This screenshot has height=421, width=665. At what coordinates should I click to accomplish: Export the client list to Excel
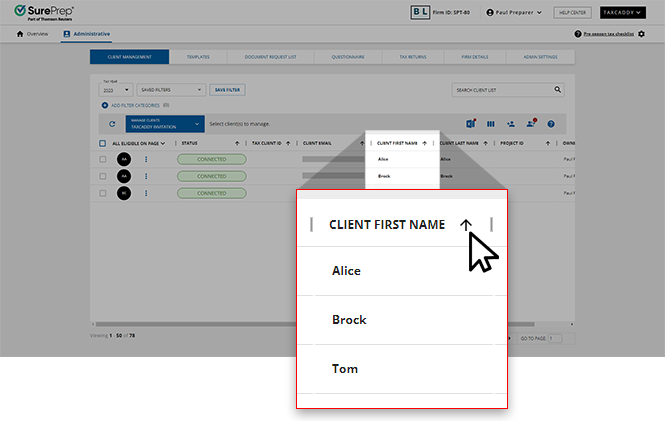pos(471,123)
